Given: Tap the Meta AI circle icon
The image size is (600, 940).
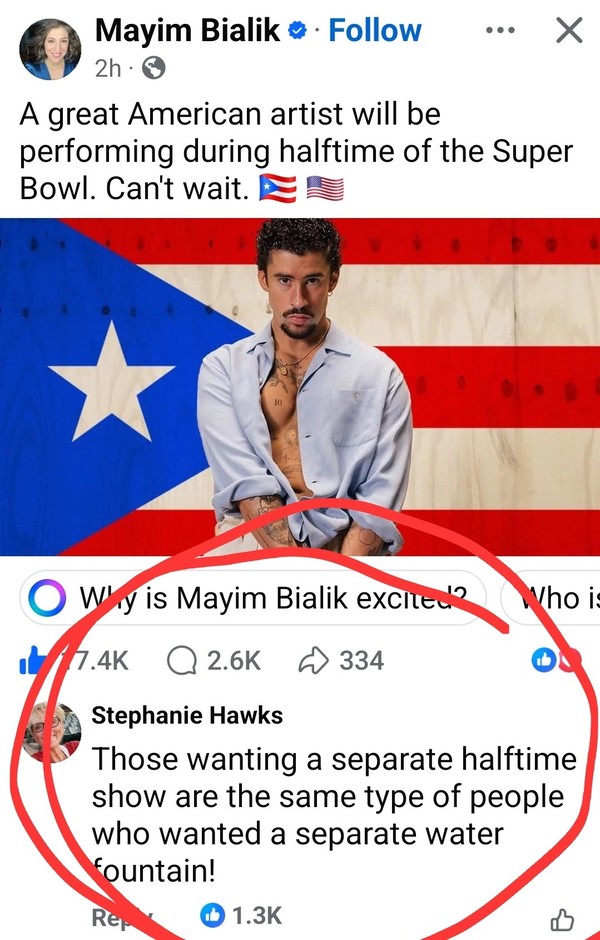Looking at the screenshot, I should point(46,598).
